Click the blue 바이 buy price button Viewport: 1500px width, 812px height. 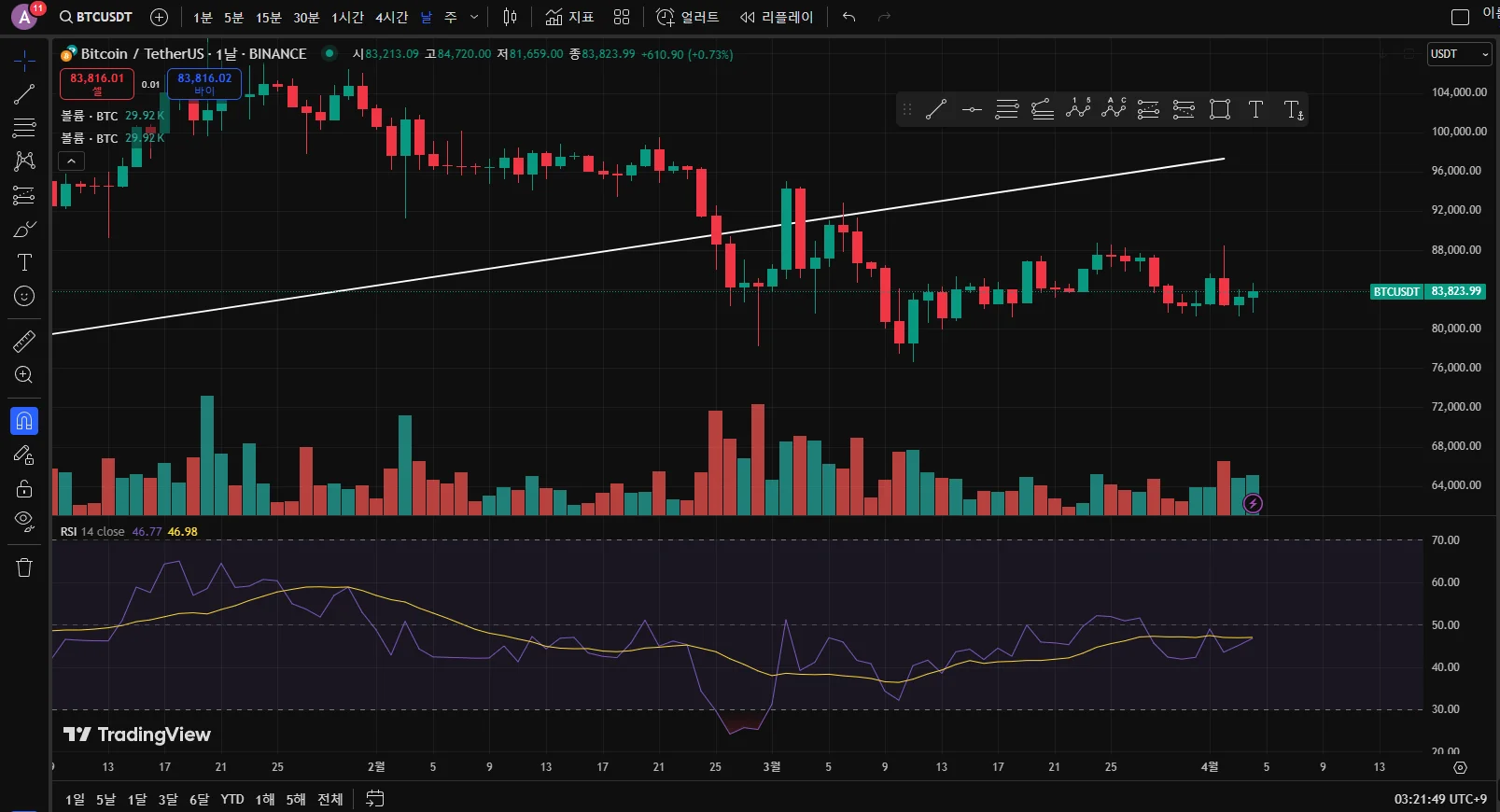click(204, 84)
